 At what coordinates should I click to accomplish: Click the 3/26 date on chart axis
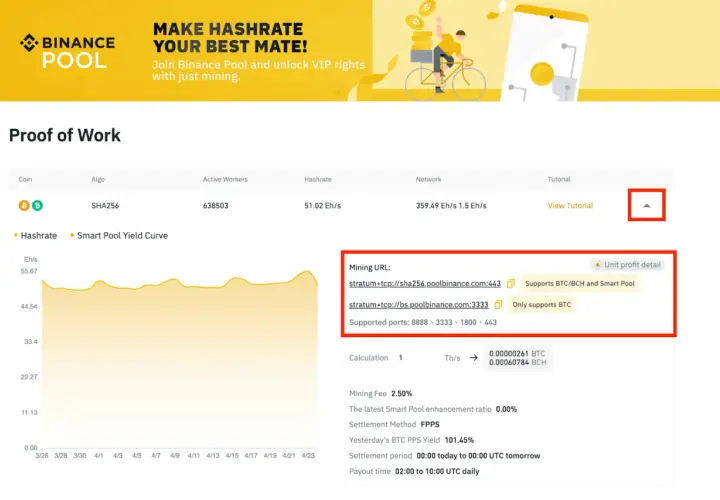(x=42, y=455)
